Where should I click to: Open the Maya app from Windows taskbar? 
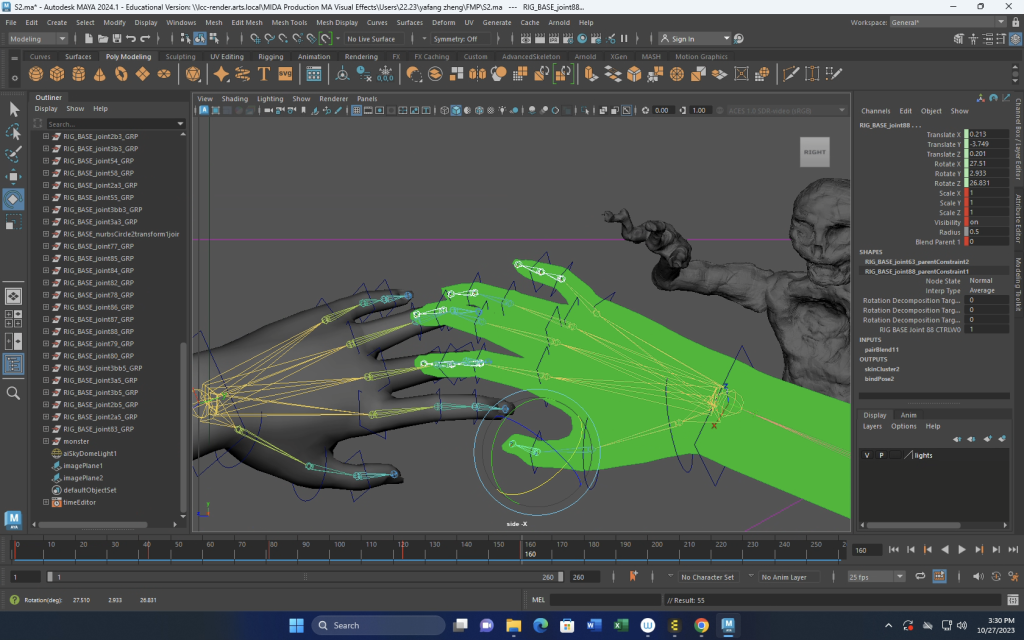click(728, 625)
